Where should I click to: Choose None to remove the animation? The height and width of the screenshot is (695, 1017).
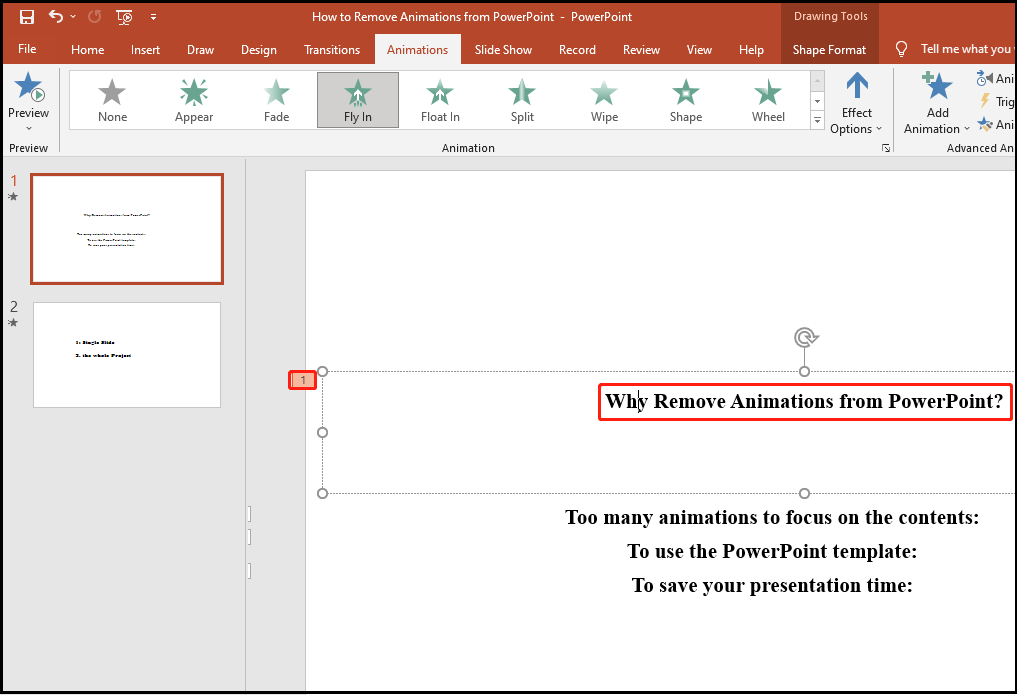tap(111, 99)
